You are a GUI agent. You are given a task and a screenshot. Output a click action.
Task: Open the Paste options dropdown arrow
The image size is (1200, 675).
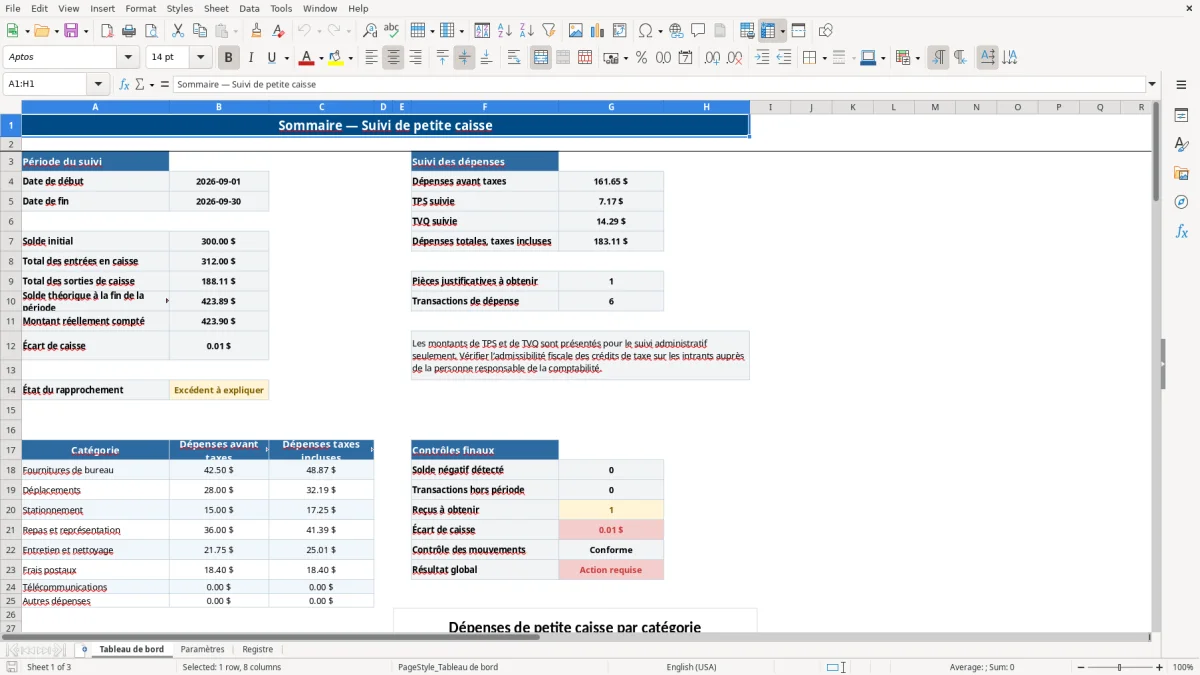tap(235, 31)
